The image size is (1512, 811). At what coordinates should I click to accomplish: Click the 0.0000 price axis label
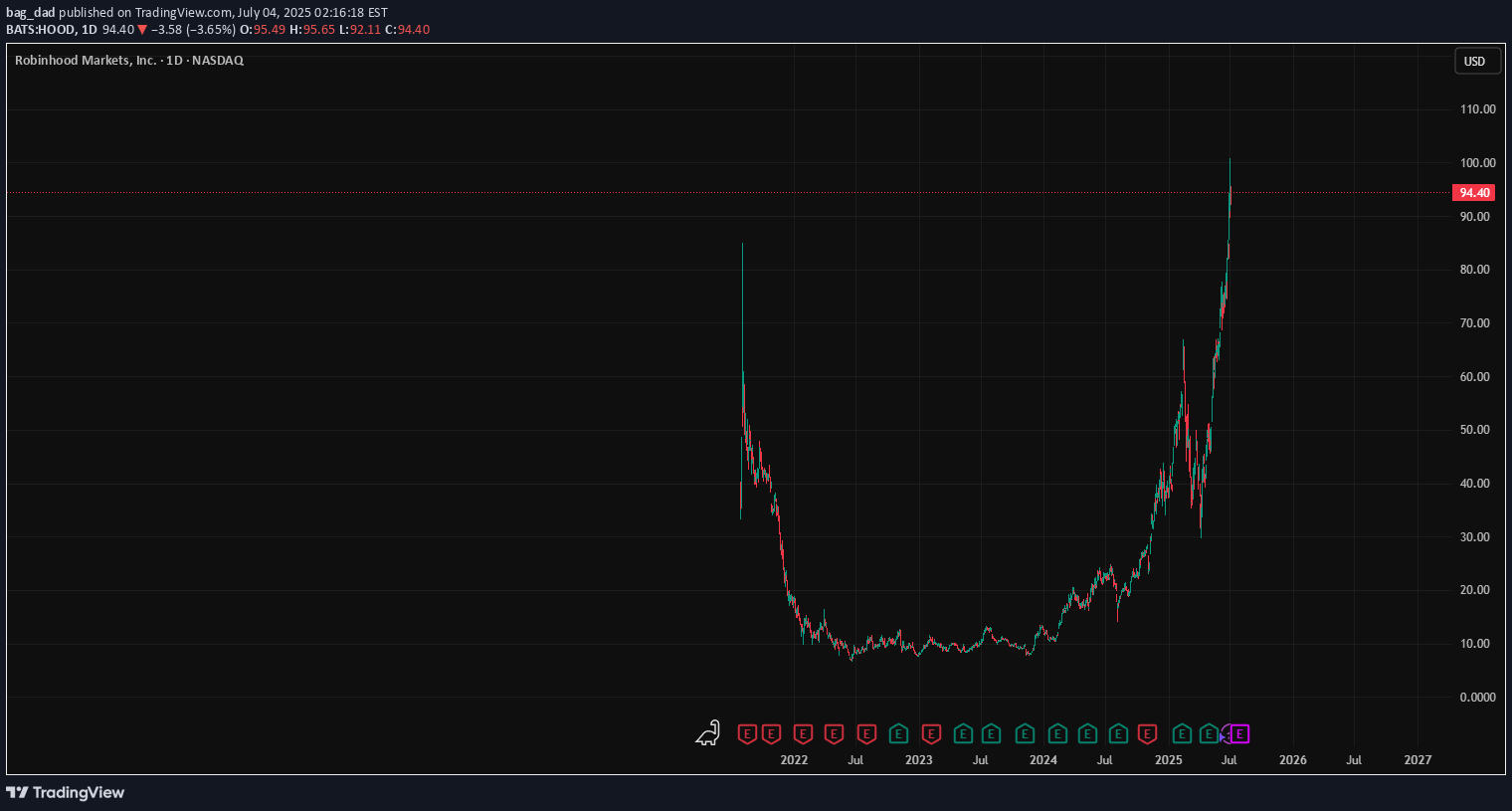pos(1477,698)
